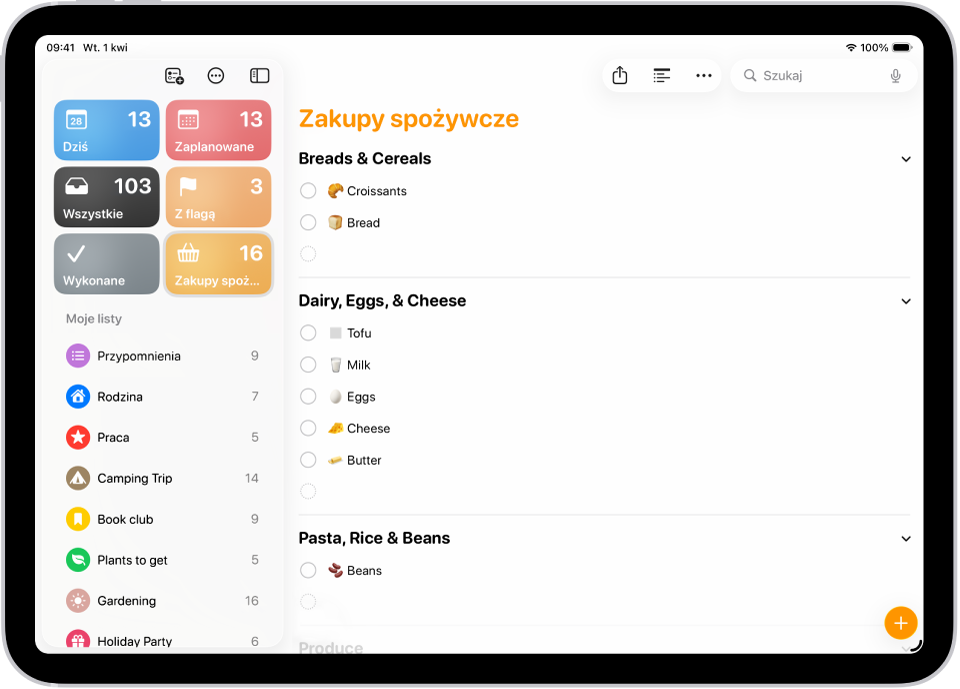Tick the checkbox next to Croissants

click(x=307, y=191)
